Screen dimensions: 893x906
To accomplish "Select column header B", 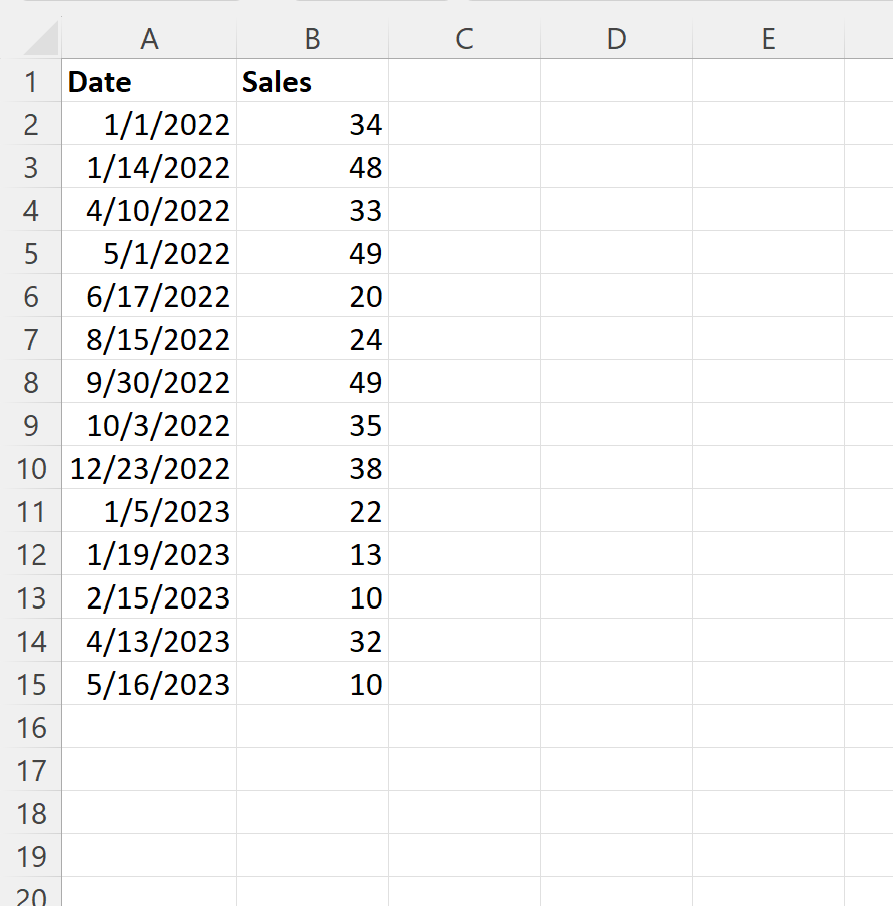I will click(x=311, y=39).
